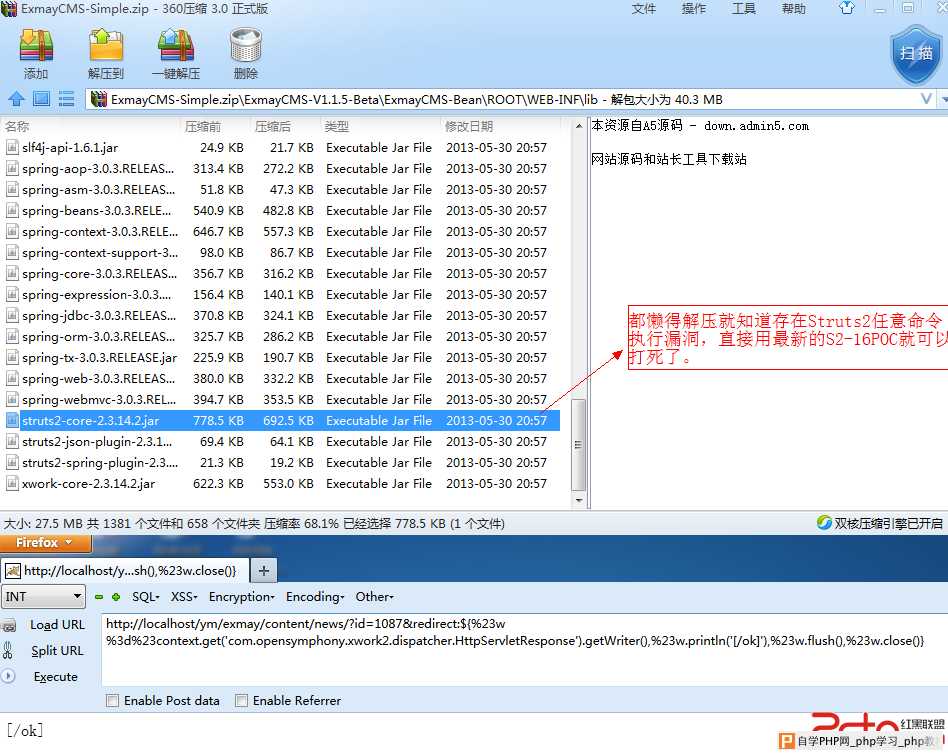Open the 工具 (Tools) menu
948x755 pixels.
[744, 8]
